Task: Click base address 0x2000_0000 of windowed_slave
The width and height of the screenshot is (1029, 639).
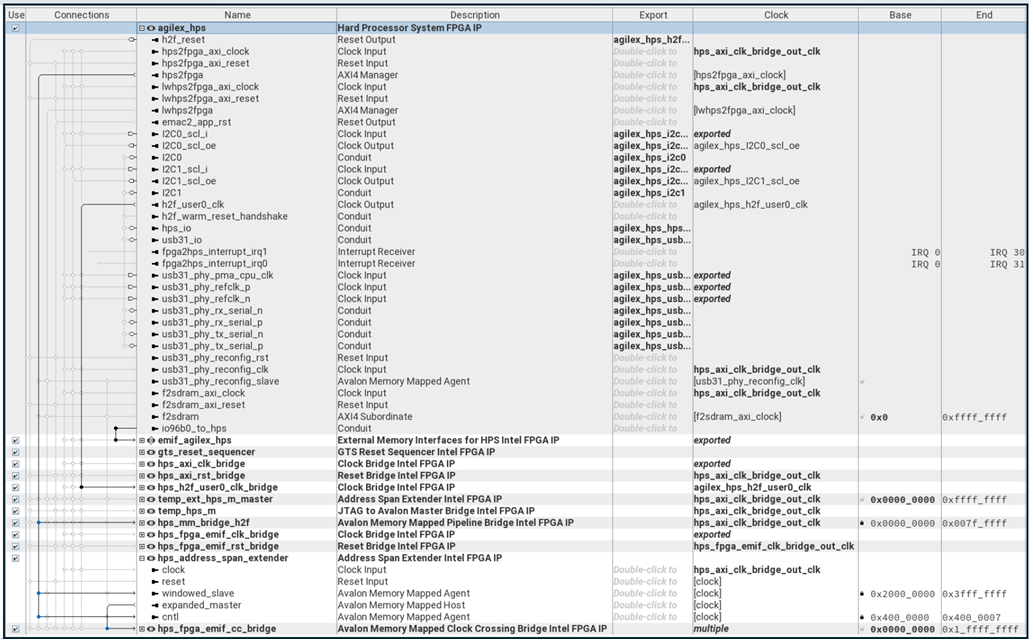Action: click(902, 593)
